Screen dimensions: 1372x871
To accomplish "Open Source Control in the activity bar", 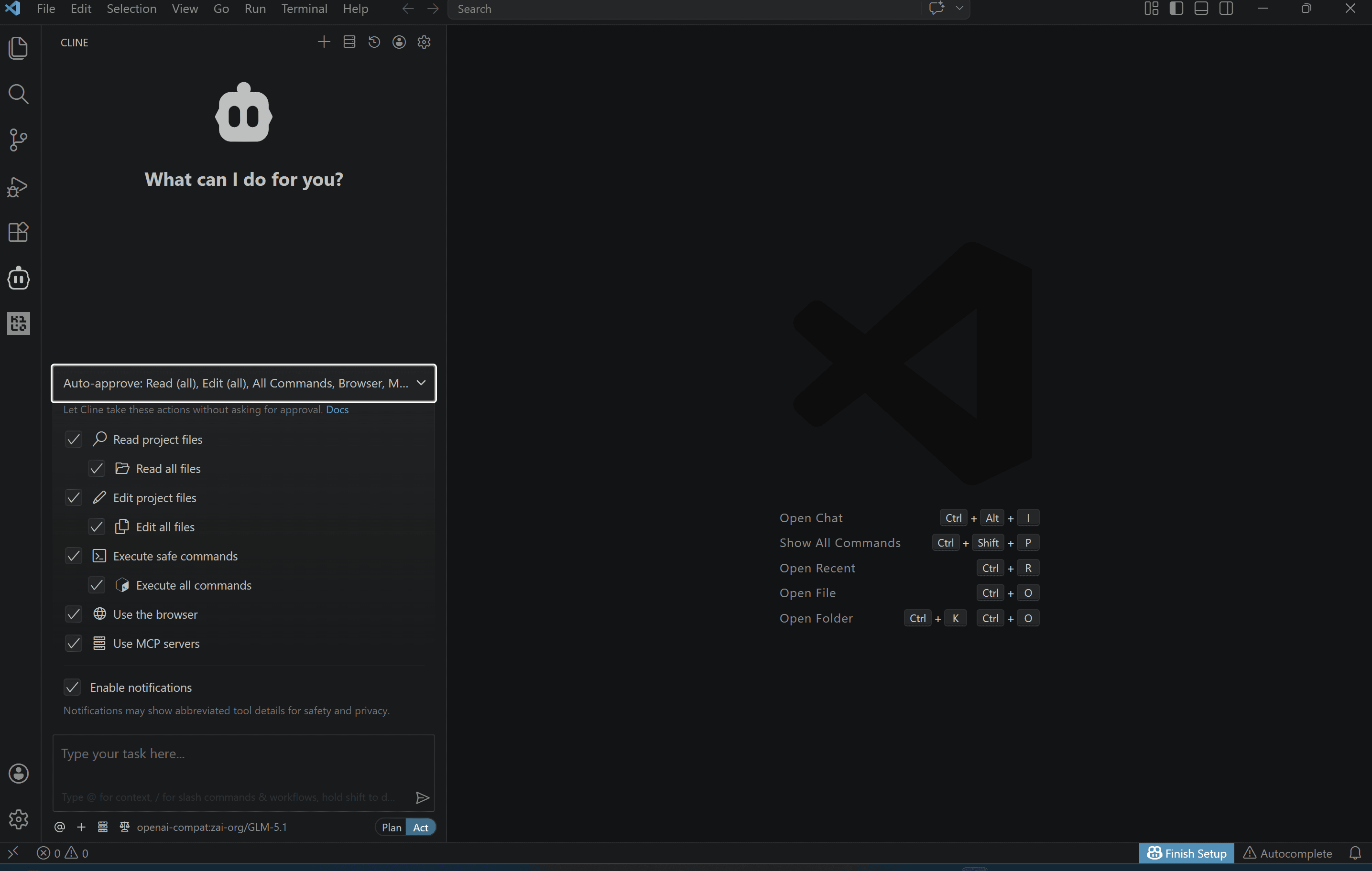I will pyautogui.click(x=18, y=140).
